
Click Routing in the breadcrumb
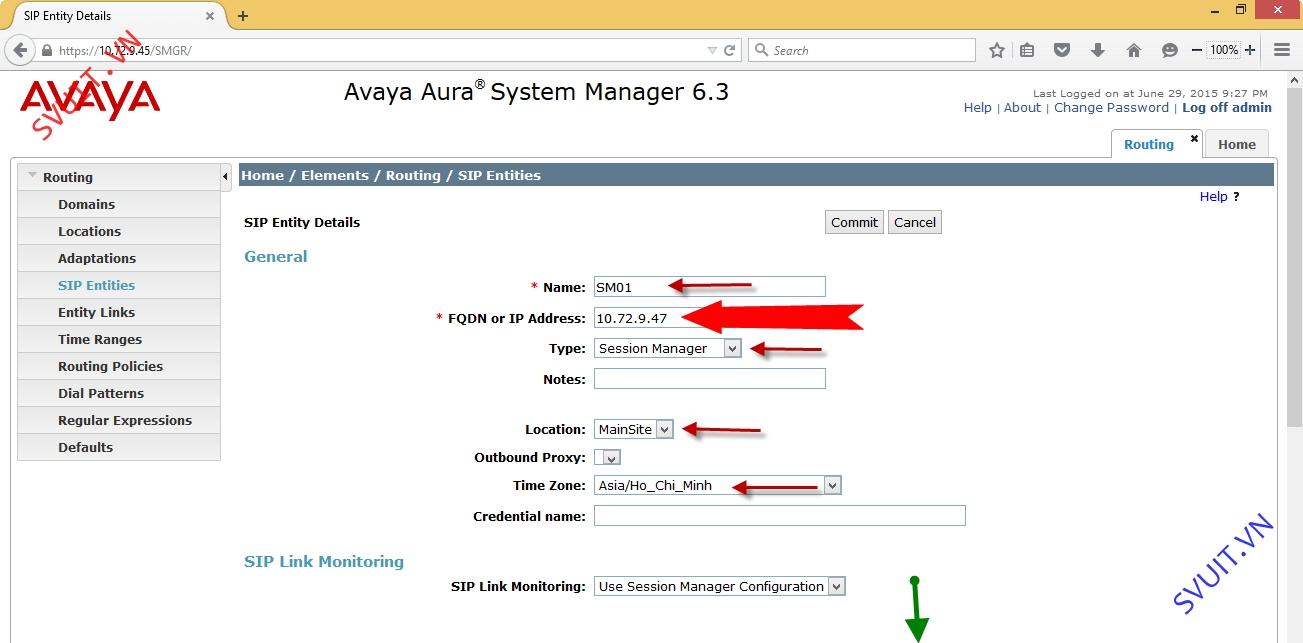point(413,175)
